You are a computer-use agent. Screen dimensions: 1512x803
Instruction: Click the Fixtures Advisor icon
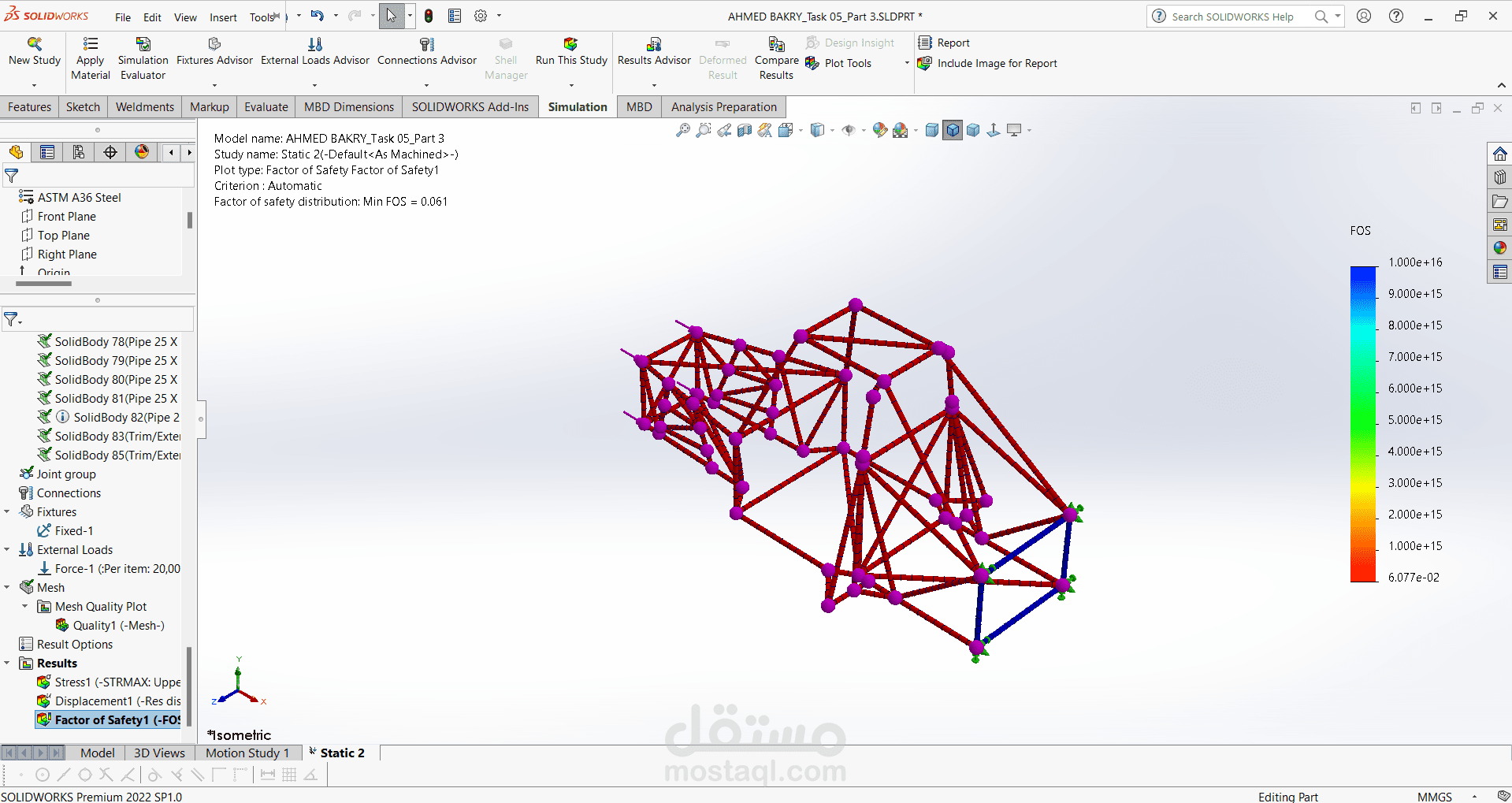click(214, 44)
